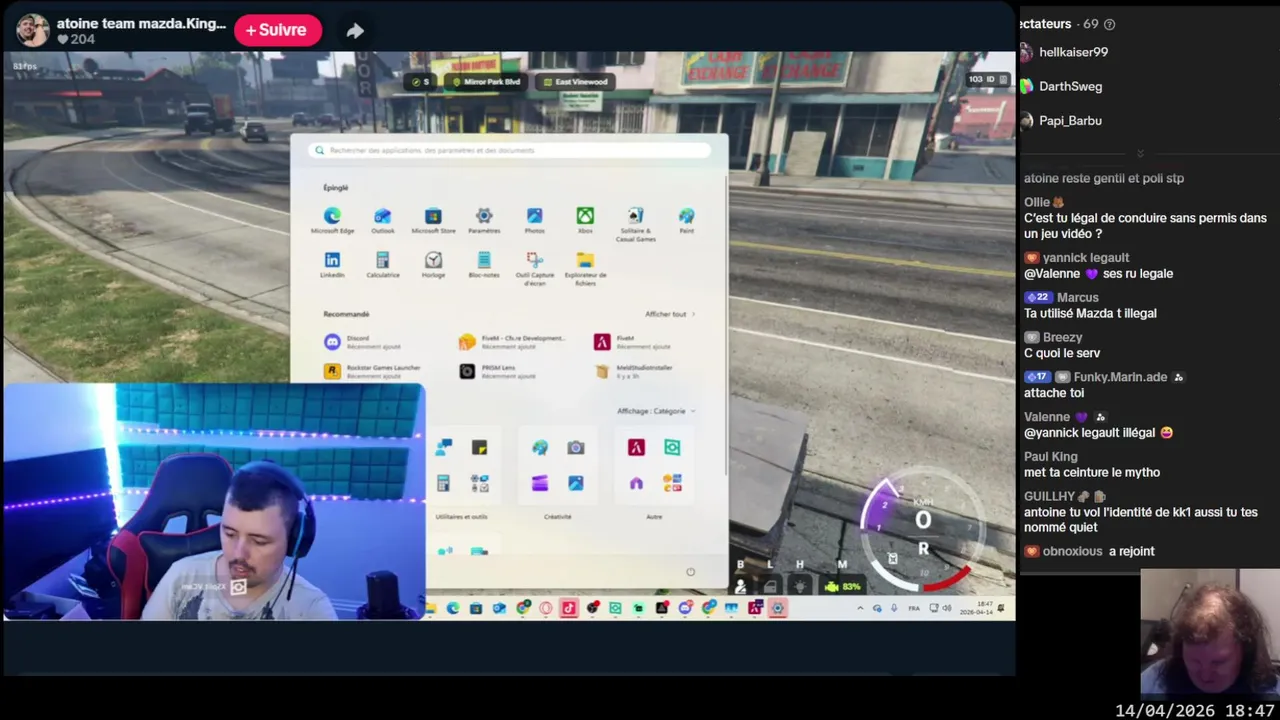Select viewer hellkaiser99 in spectators list
Image resolution: width=1280 pixels, height=720 pixels.
1073,52
